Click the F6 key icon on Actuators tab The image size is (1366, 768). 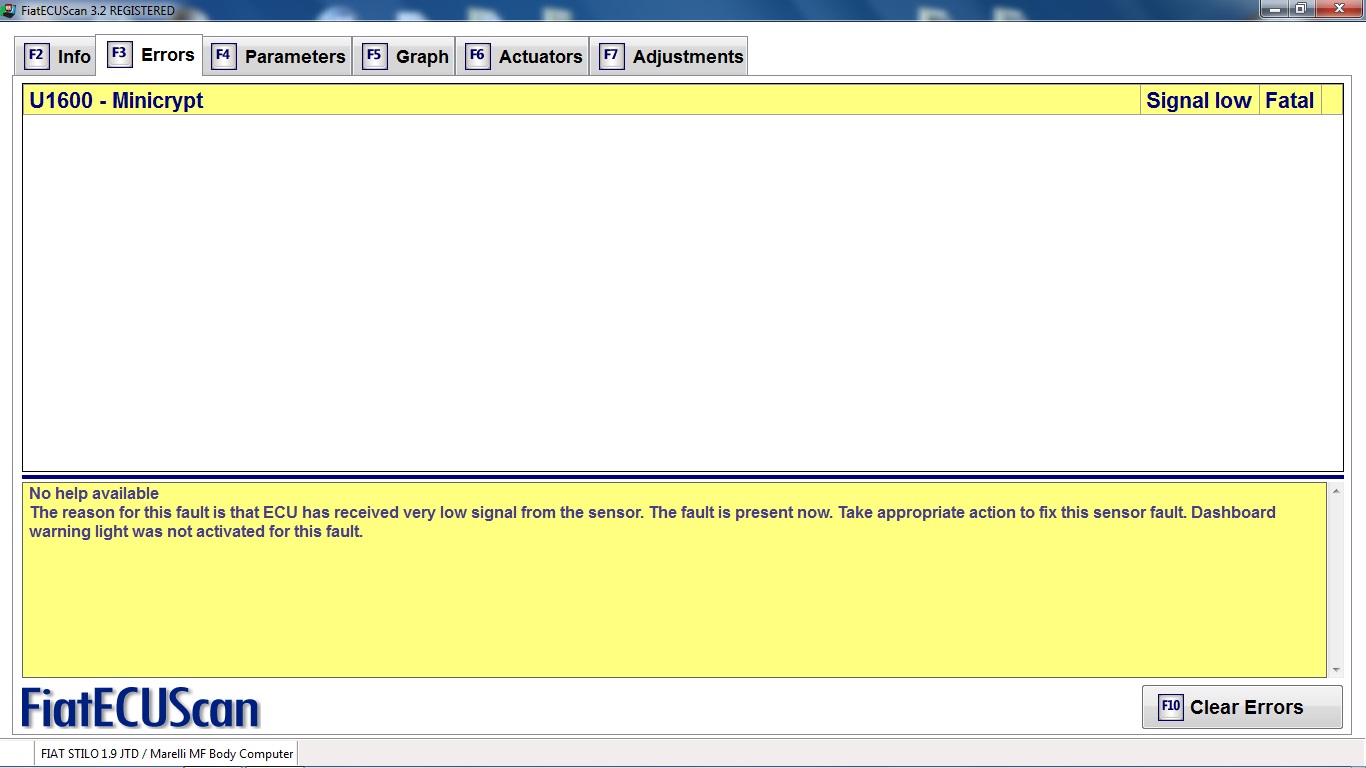click(477, 56)
